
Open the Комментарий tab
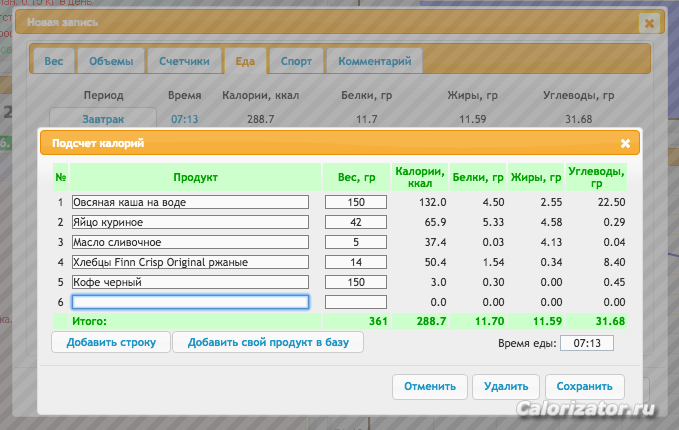[x=374, y=61]
